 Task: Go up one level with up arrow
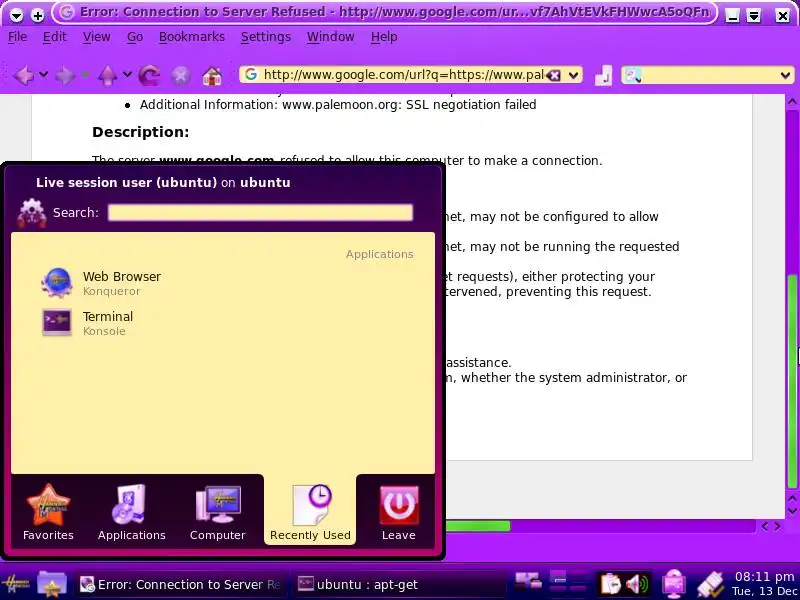tap(107, 76)
